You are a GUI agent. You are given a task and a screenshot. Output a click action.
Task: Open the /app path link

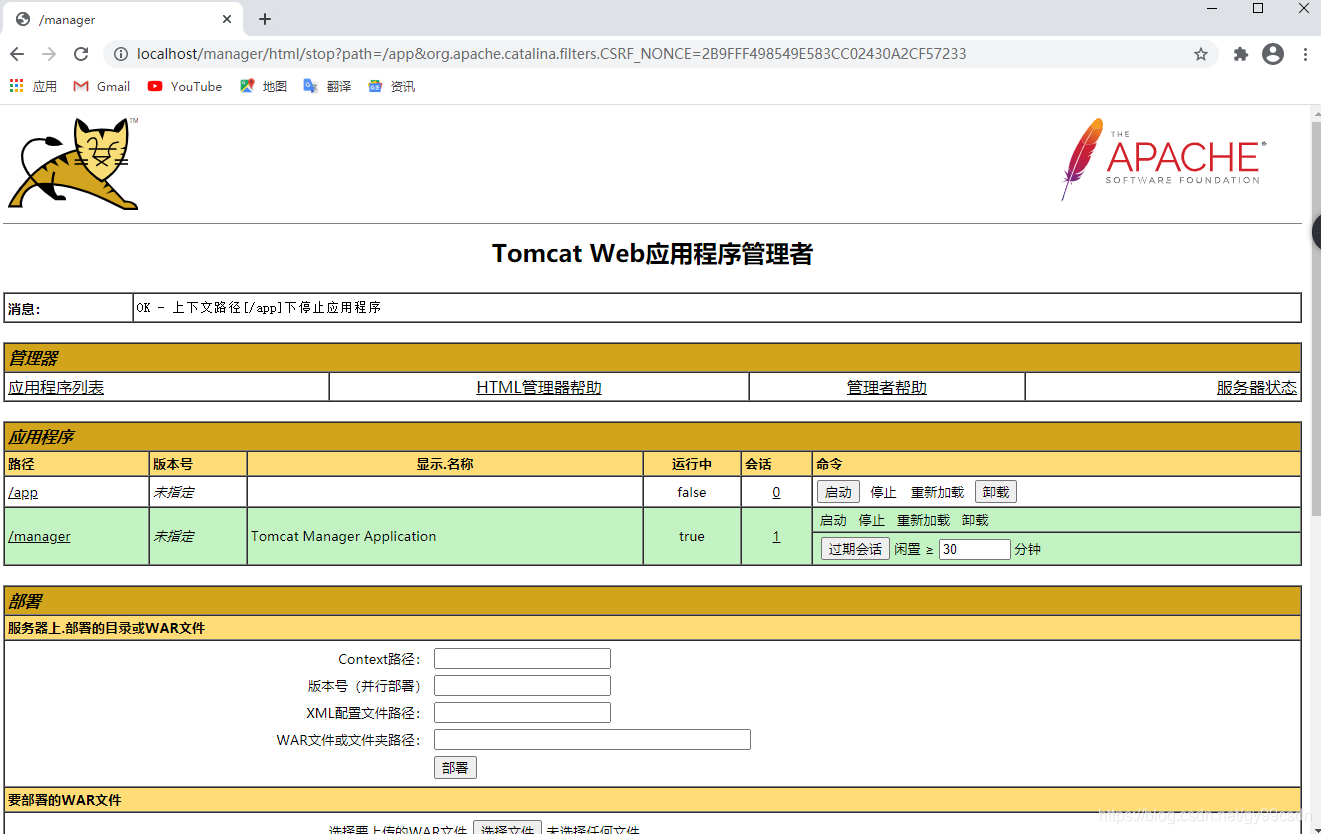click(23, 492)
